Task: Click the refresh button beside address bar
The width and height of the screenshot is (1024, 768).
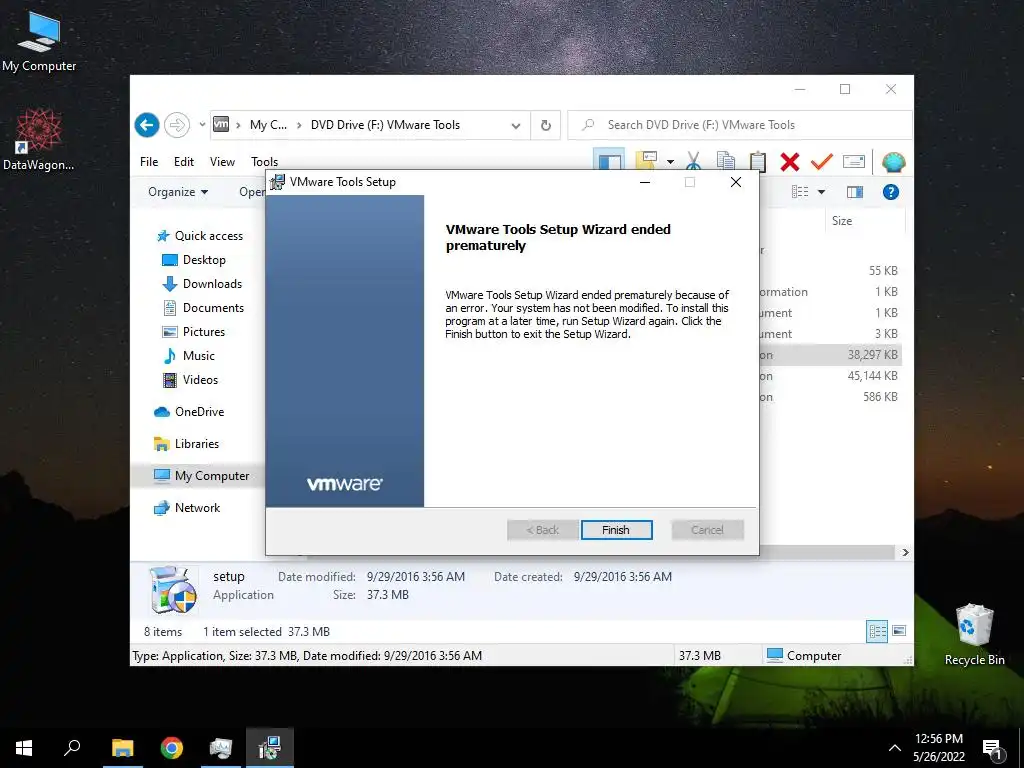Action: (x=546, y=125)
